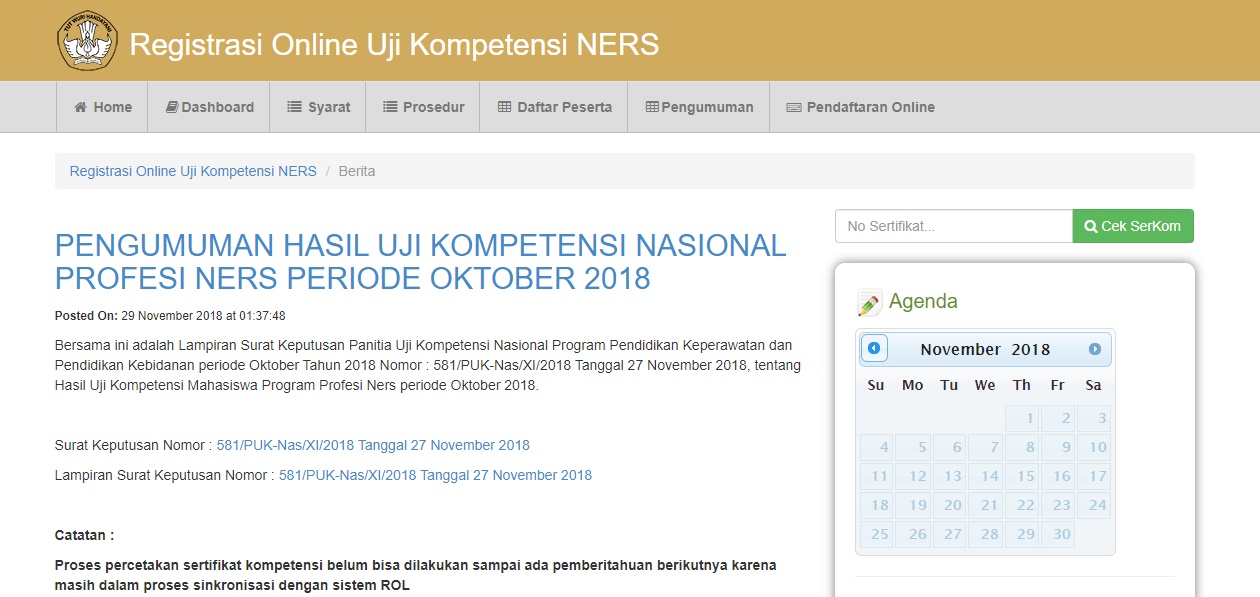The width and height of the screenshot is (1260, 597).
Task: Click the university logo in the header
Action: click(x=87, y=41)
